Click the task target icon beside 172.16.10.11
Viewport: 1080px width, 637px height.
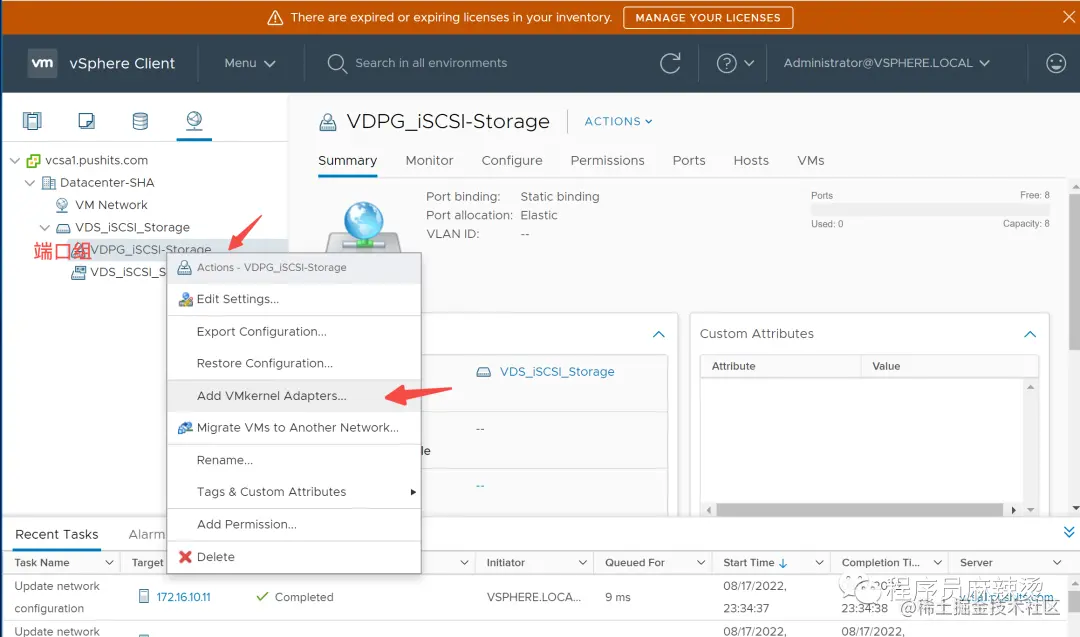[x=143, y=596]
